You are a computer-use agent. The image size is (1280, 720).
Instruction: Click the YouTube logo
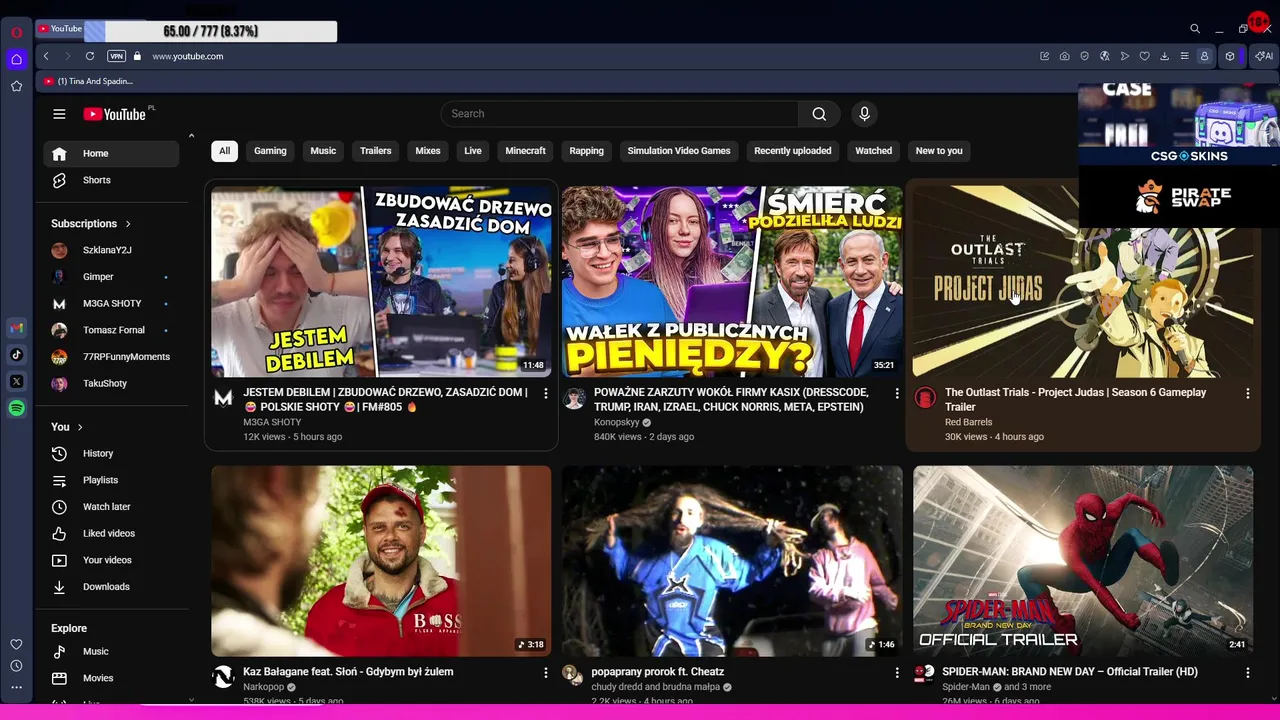115,114
